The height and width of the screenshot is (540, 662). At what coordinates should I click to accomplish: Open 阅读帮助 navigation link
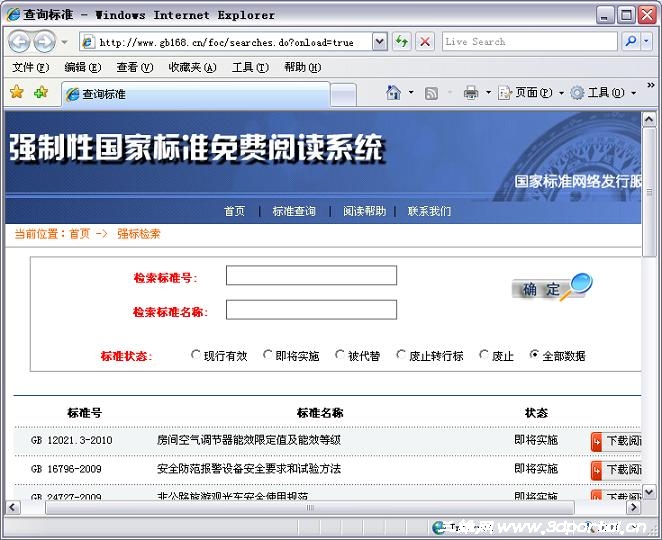click(x=364, y=211)
